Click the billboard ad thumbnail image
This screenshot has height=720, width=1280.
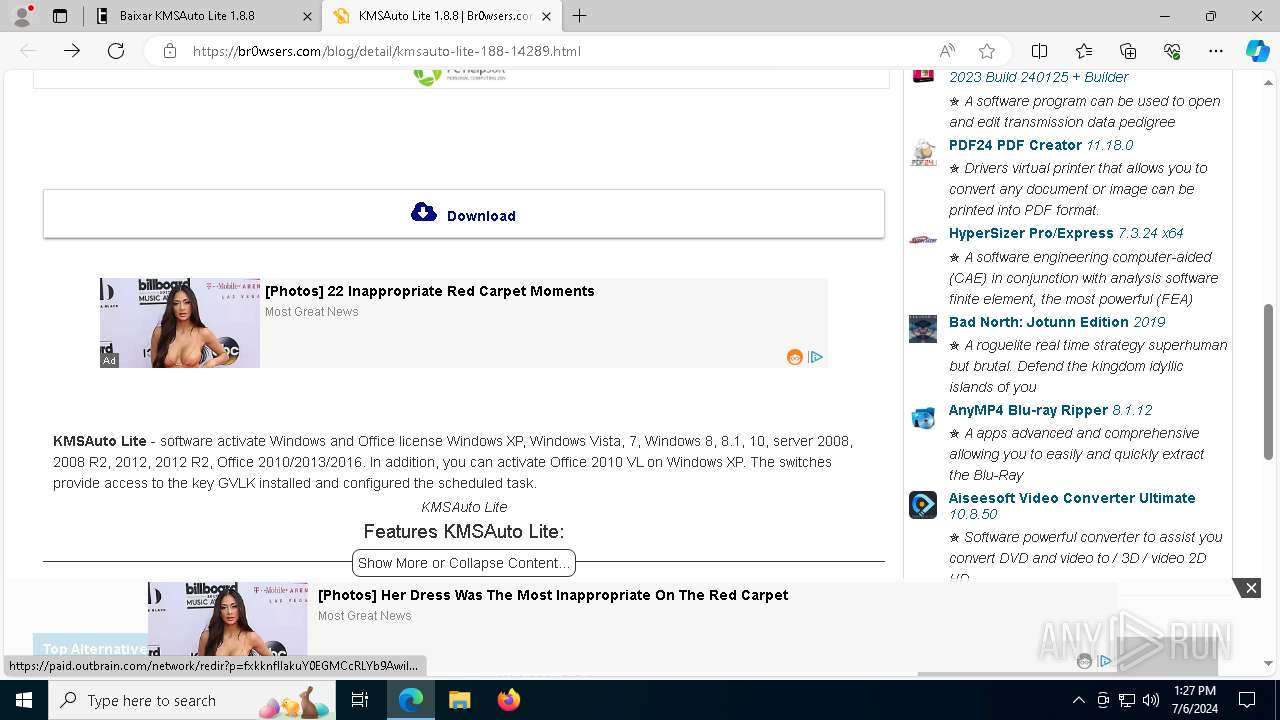[180, 323]
